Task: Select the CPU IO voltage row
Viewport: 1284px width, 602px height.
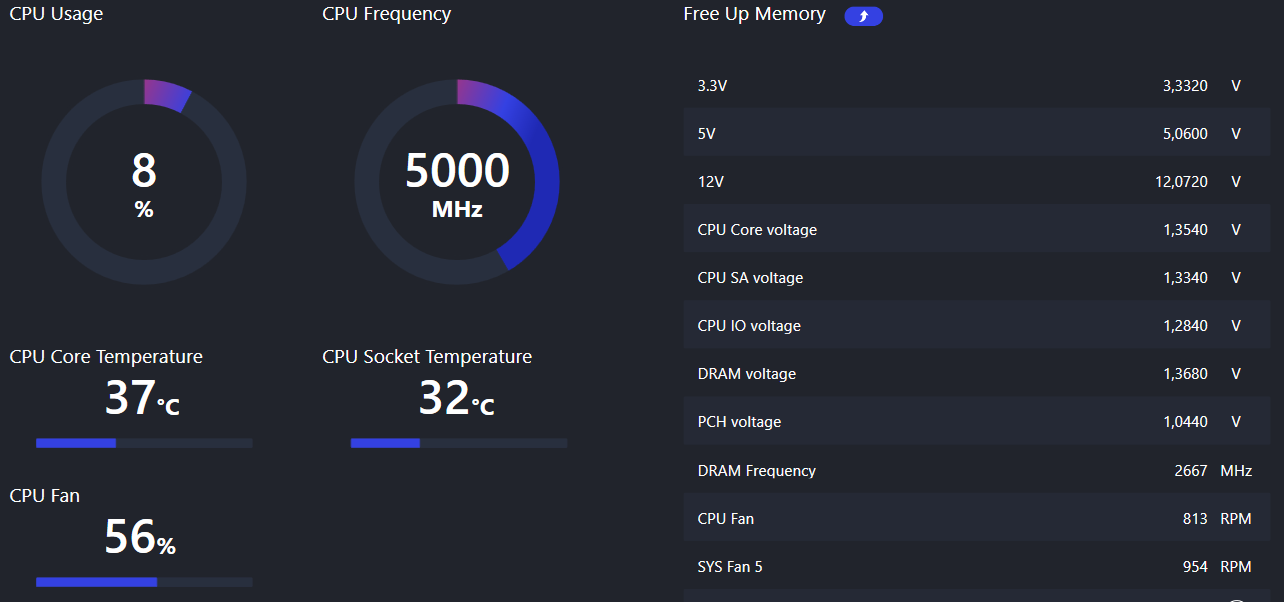Action: click(x=977, y=325)
